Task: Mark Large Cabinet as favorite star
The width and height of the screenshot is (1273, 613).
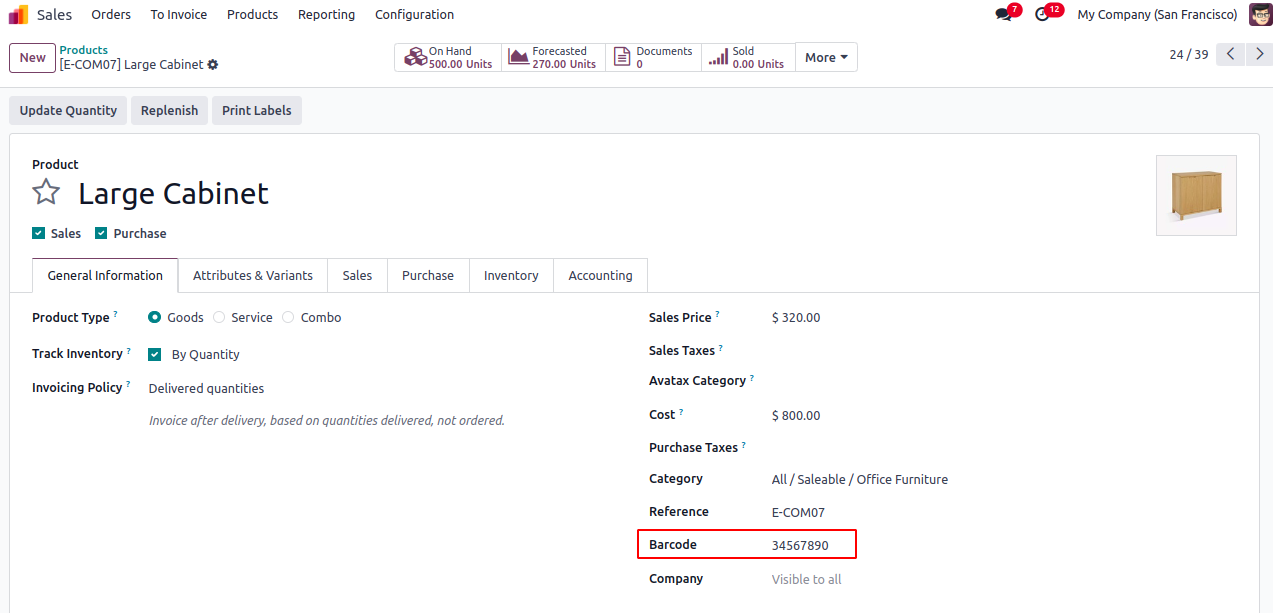Action: (x=46, y=192)
